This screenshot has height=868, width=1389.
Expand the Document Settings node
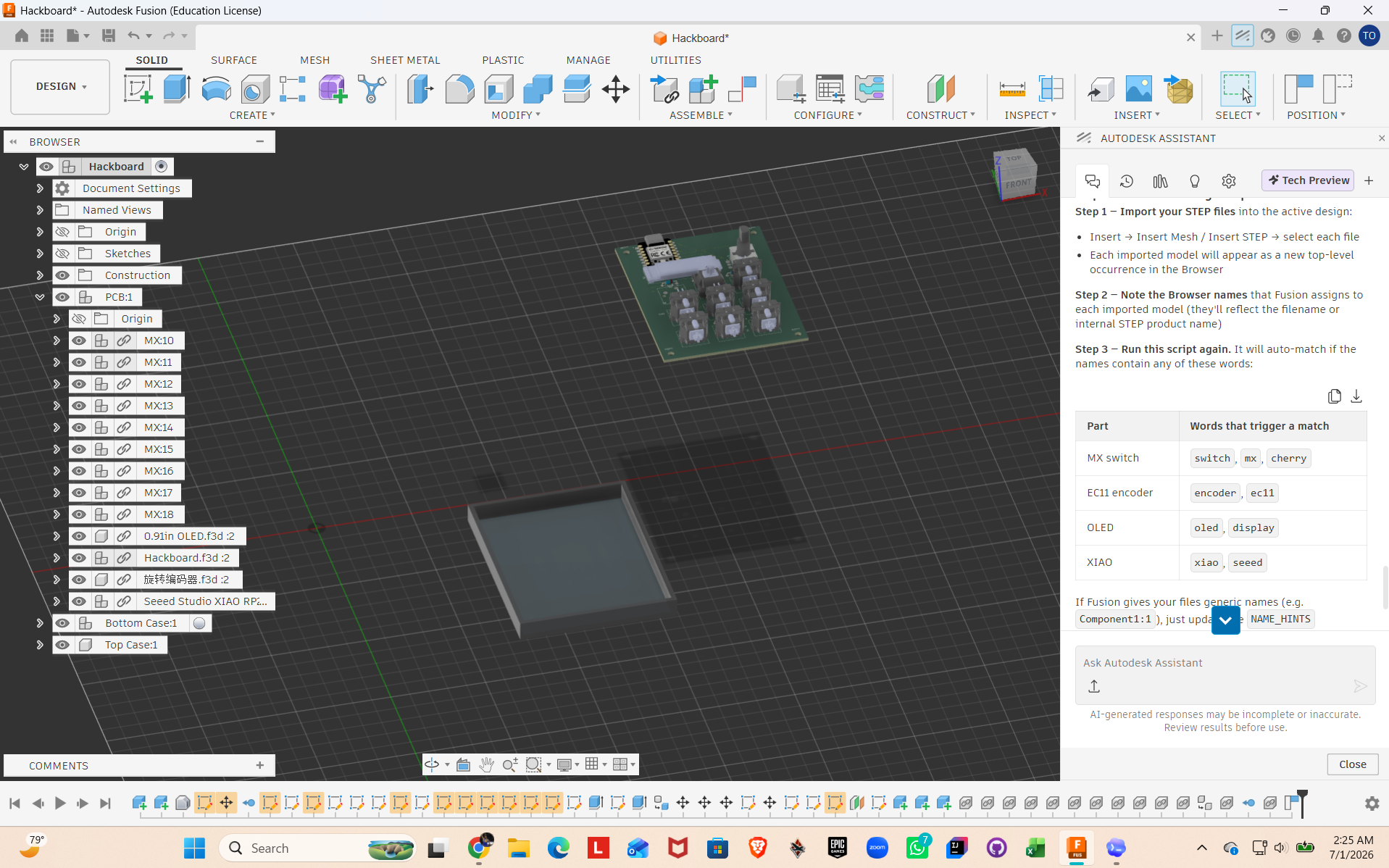[x=40, y=188]
